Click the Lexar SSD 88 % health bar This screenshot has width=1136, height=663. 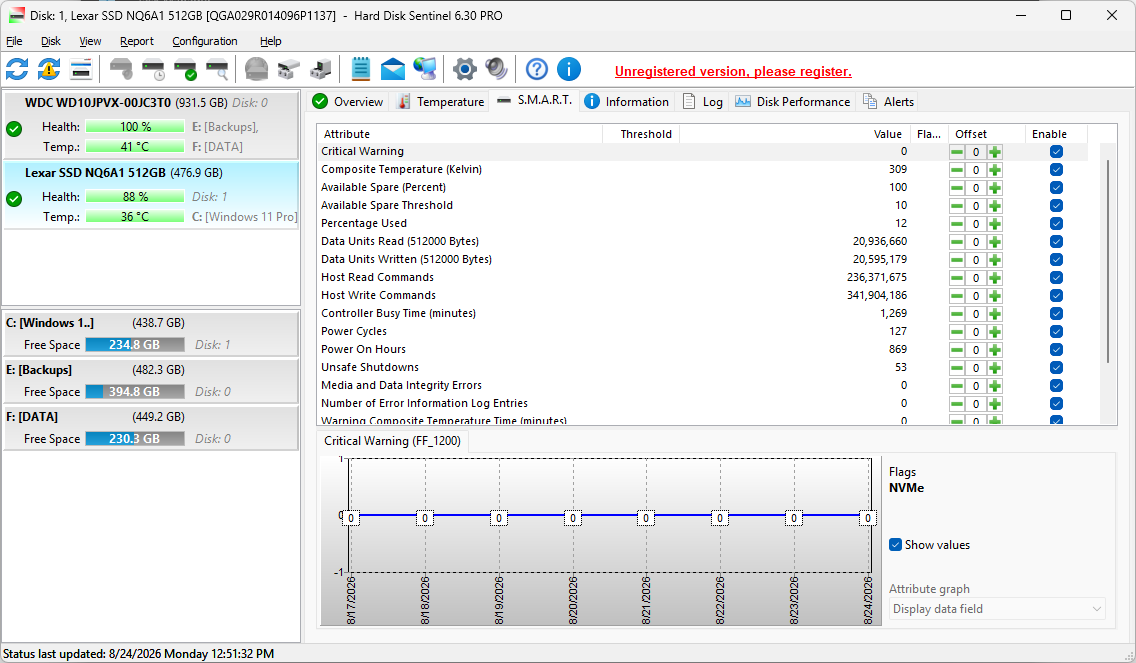[135, 196]
